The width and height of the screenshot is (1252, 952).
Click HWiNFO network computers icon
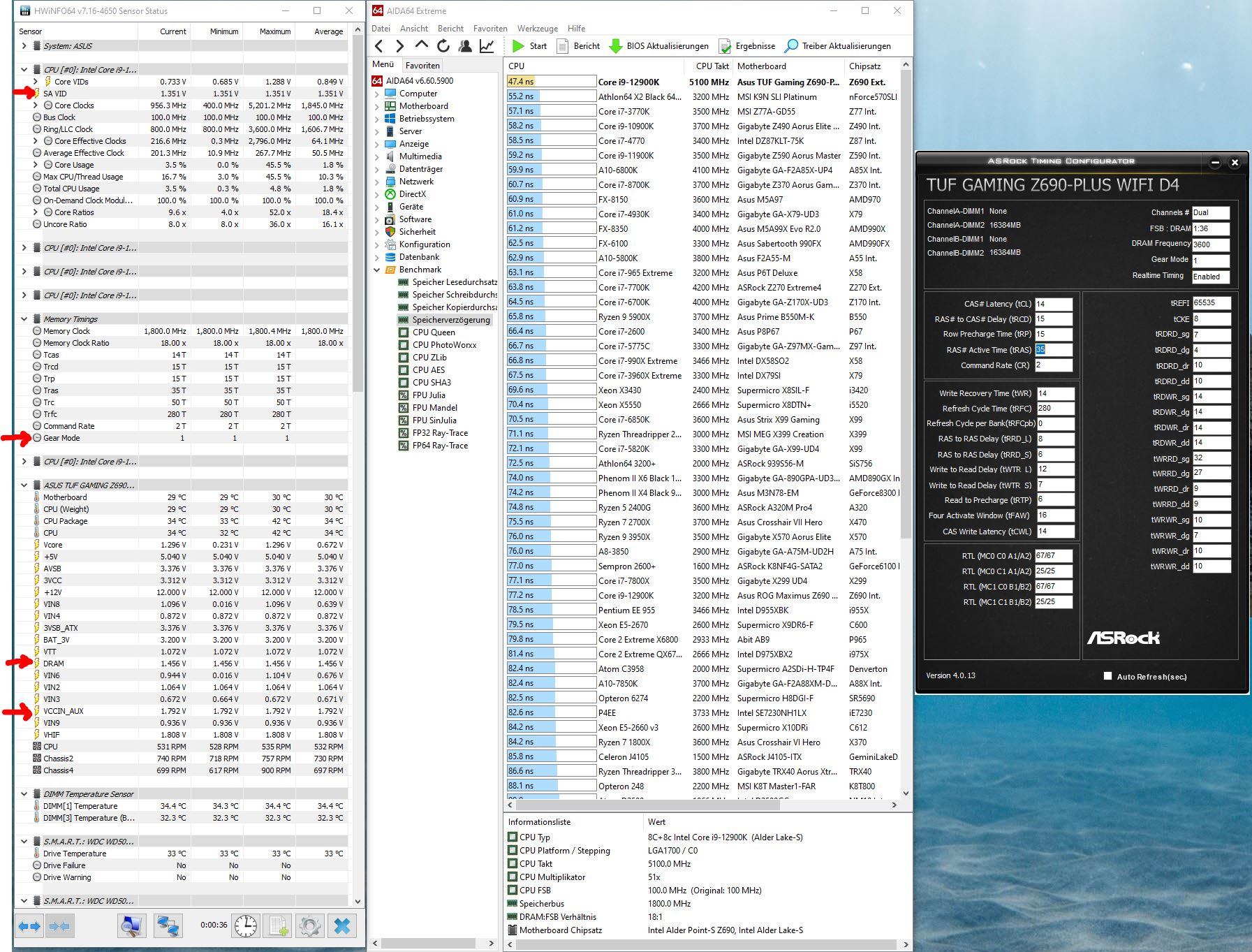(168, 926)
